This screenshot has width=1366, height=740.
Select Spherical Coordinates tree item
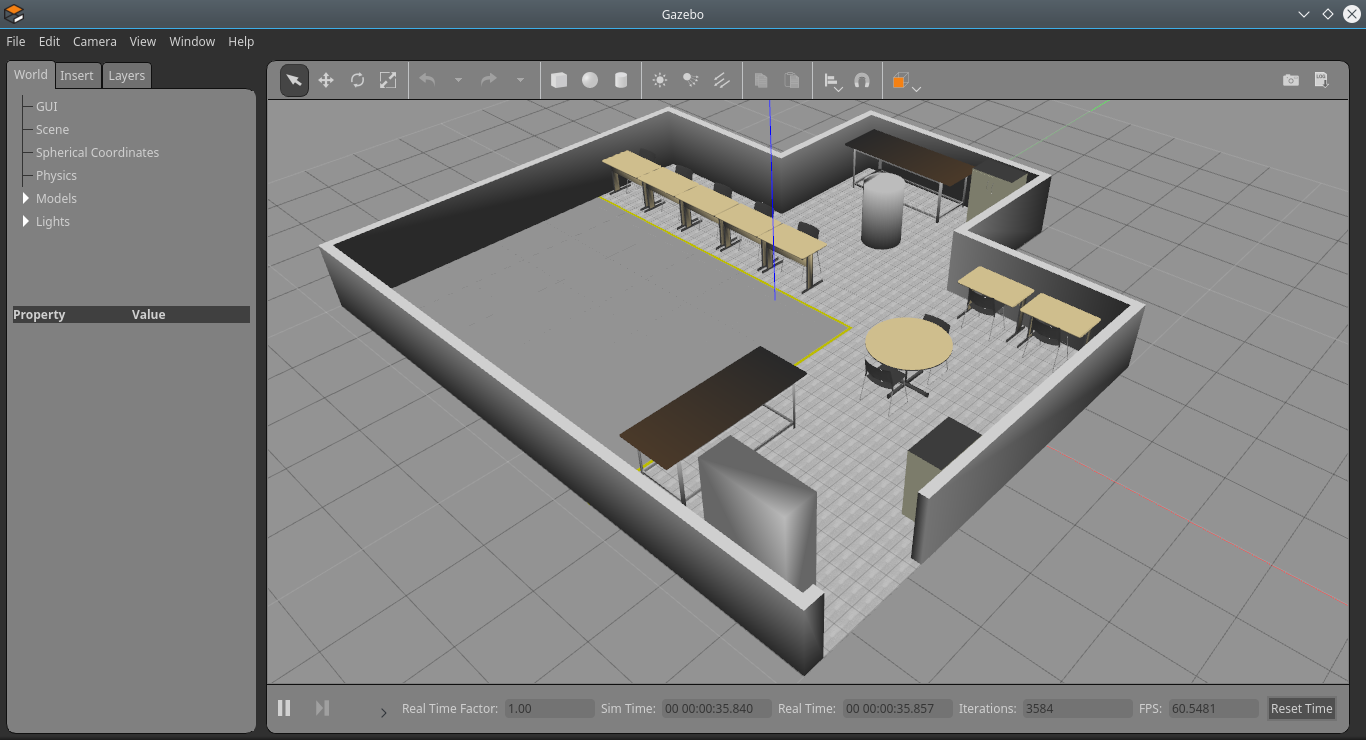(x=98, y=152)
